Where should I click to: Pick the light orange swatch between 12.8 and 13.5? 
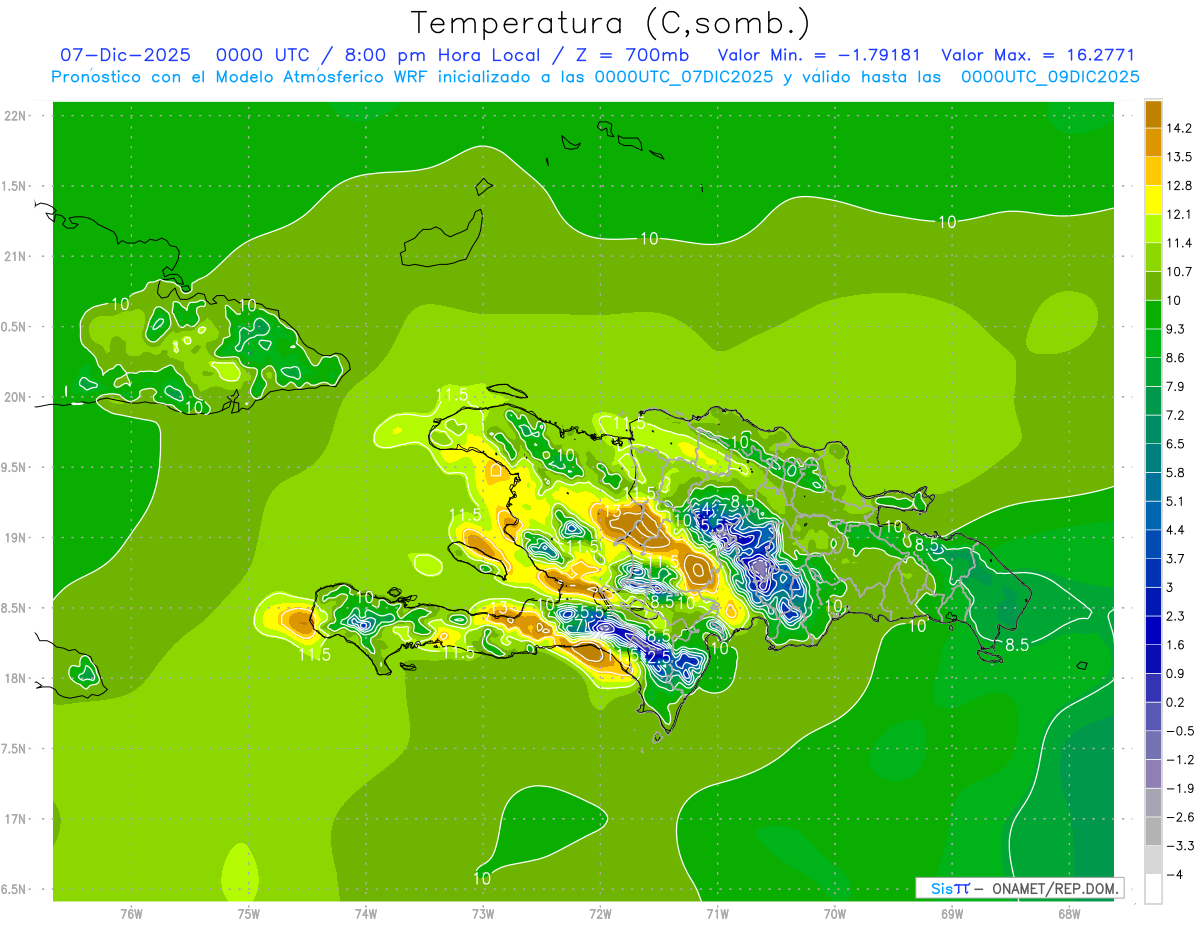(1153, 171)
